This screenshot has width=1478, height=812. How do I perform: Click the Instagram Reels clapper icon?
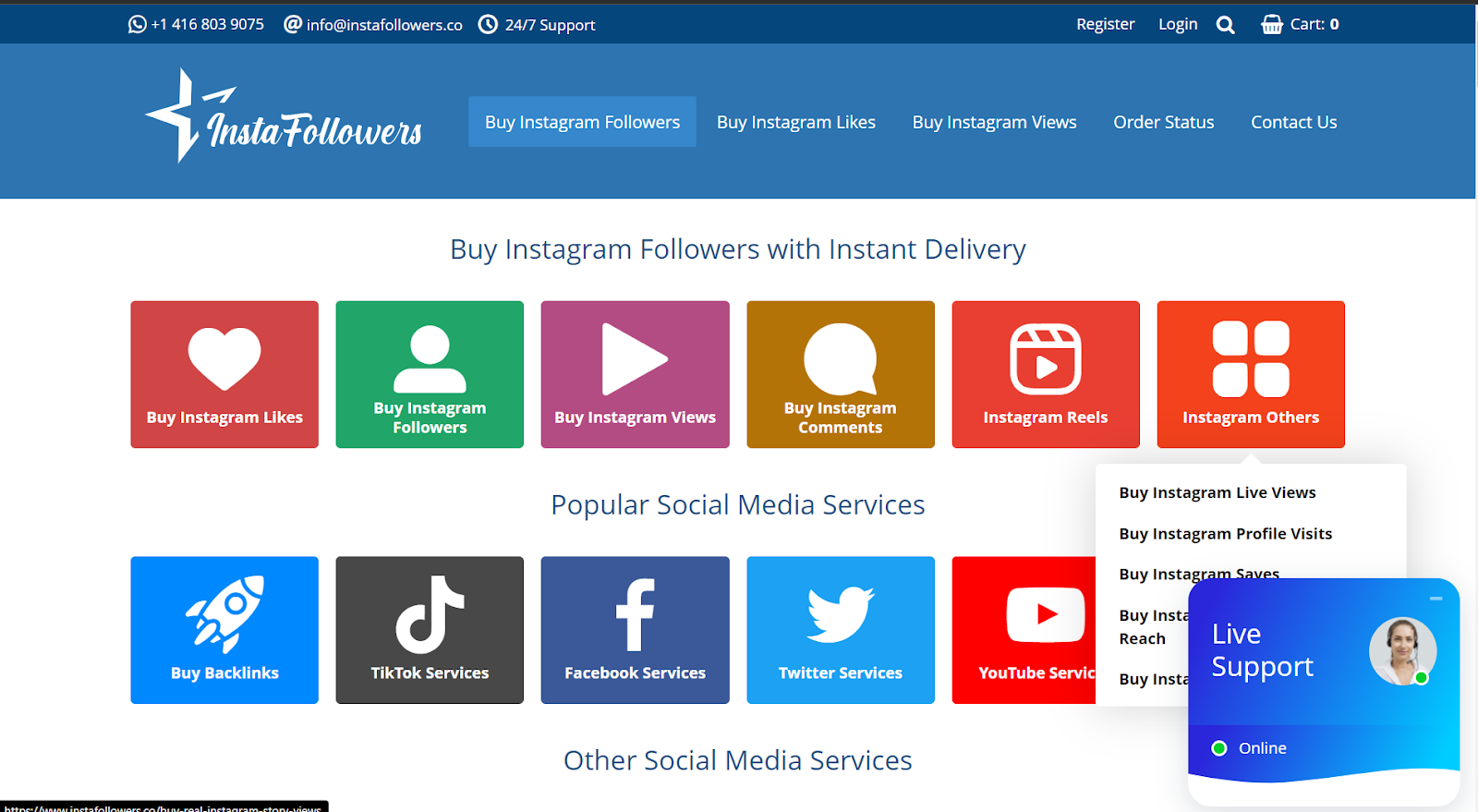[x=1046, y=358]
